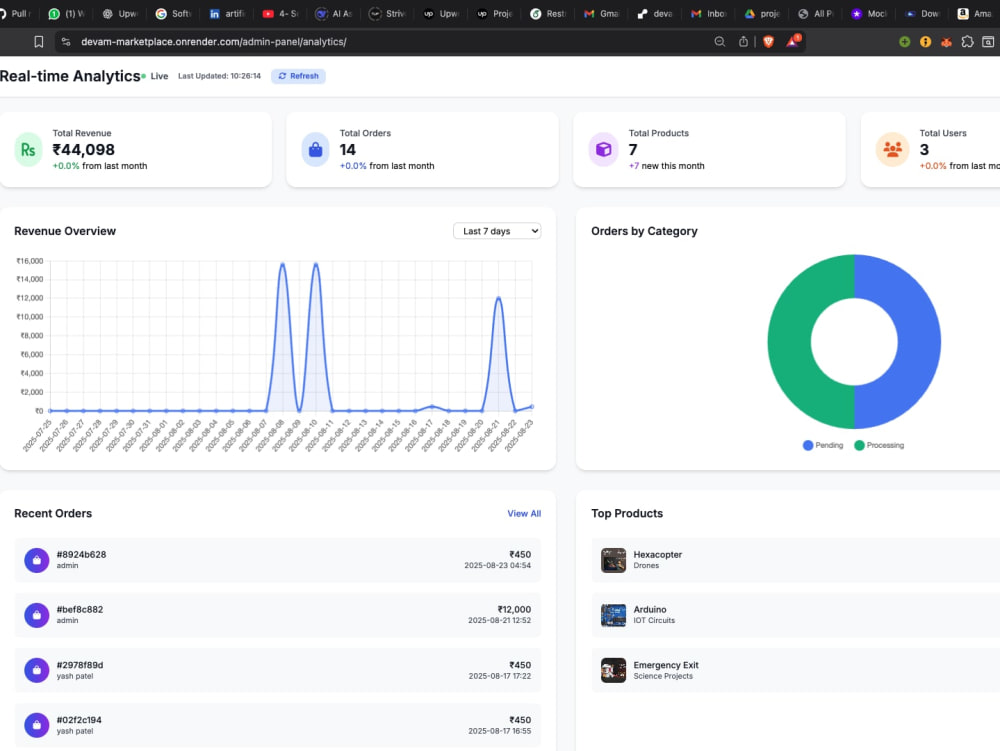1000x751 pixels.
Task: Open order #2978f89d
Action: pyautogui.click(x=277, y=671)
